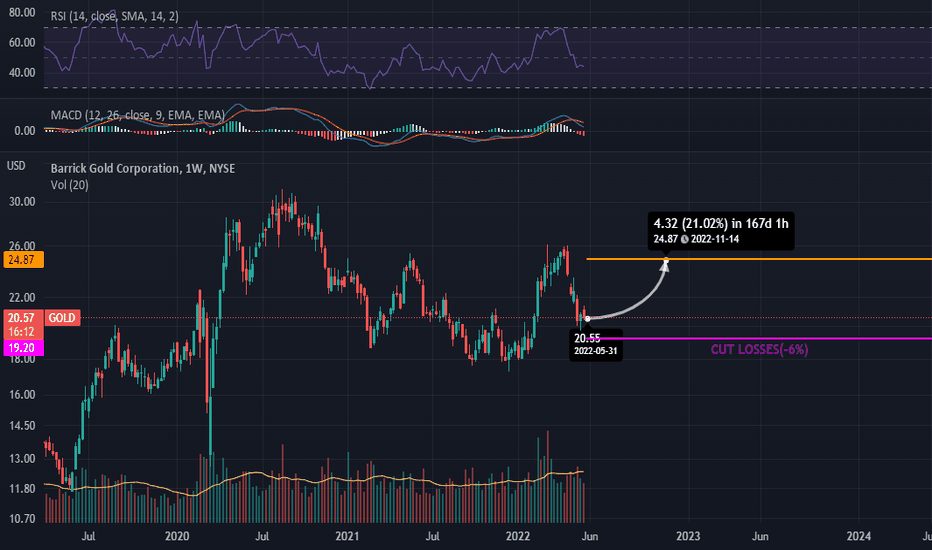Click the Vol (20) indicator label
The width and height of the screenshot is (932, 550).
pyautogui.click(x=70, y=185)
